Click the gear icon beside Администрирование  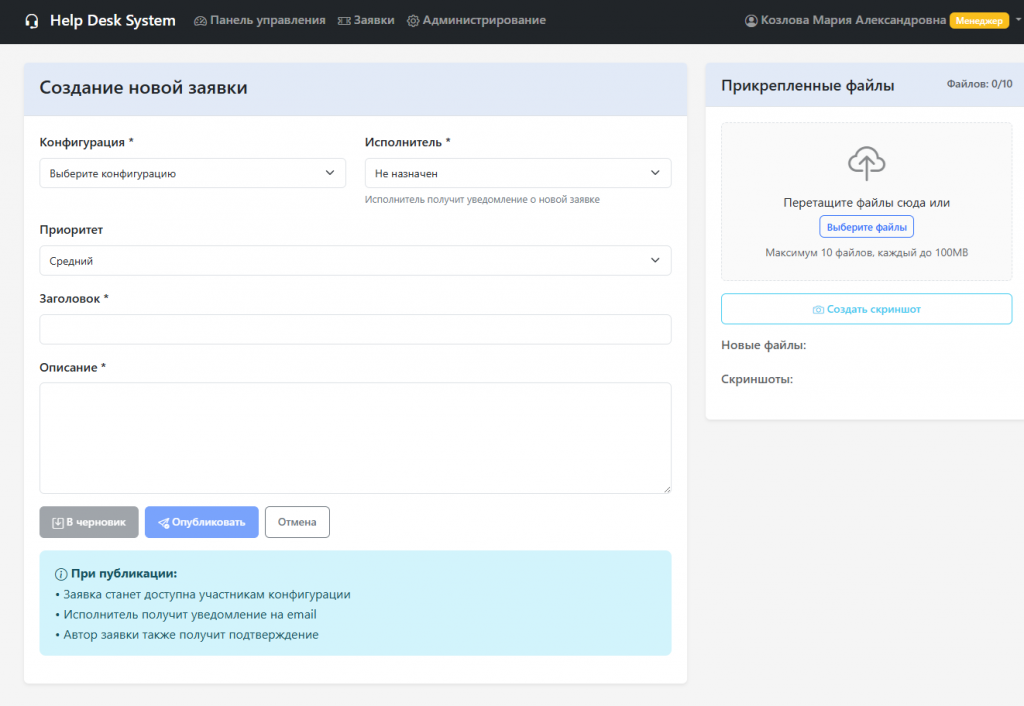(x=413, y=21)
